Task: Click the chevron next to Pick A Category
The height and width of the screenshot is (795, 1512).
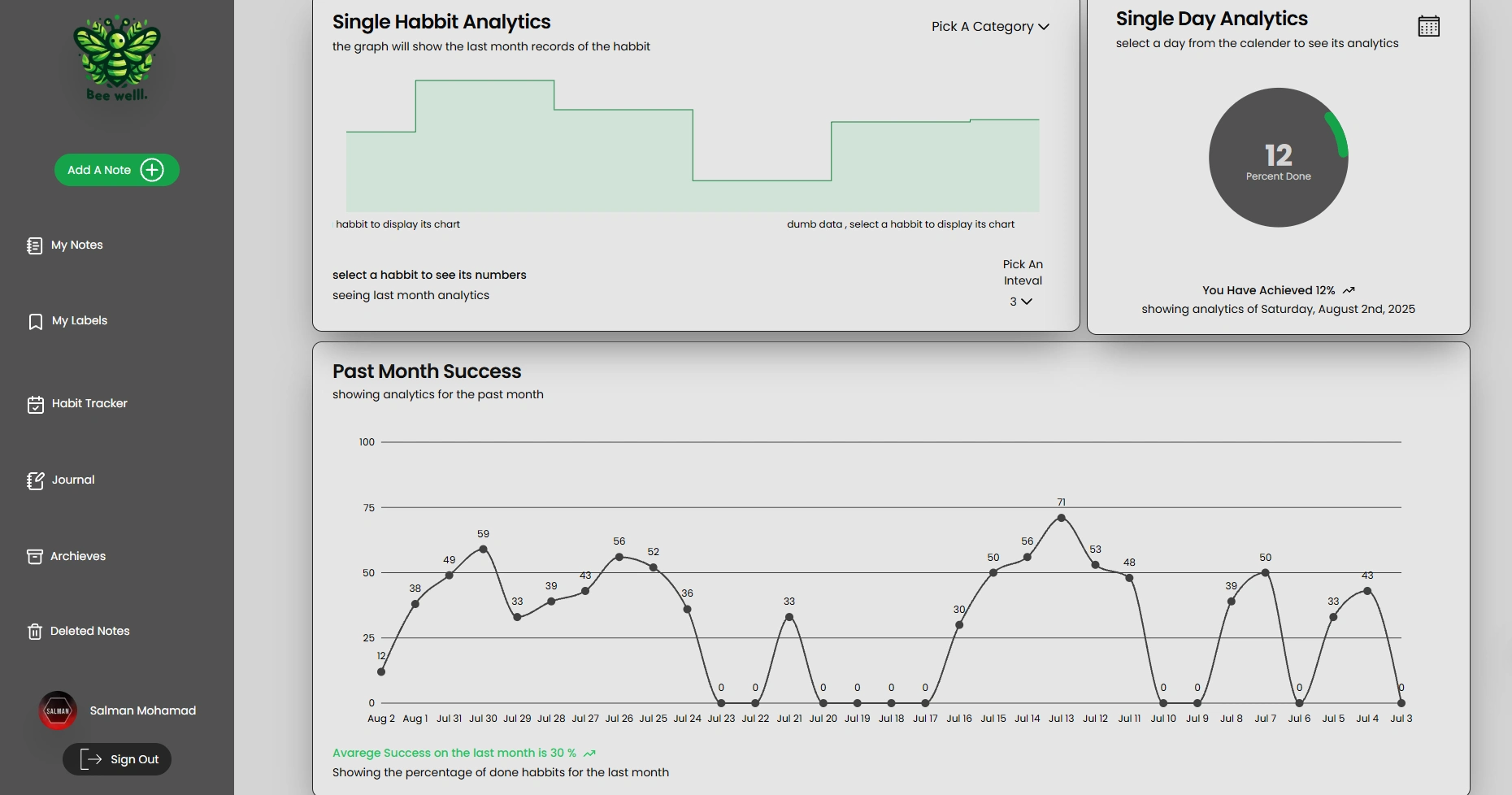Action: click(x=1044, y=27)
